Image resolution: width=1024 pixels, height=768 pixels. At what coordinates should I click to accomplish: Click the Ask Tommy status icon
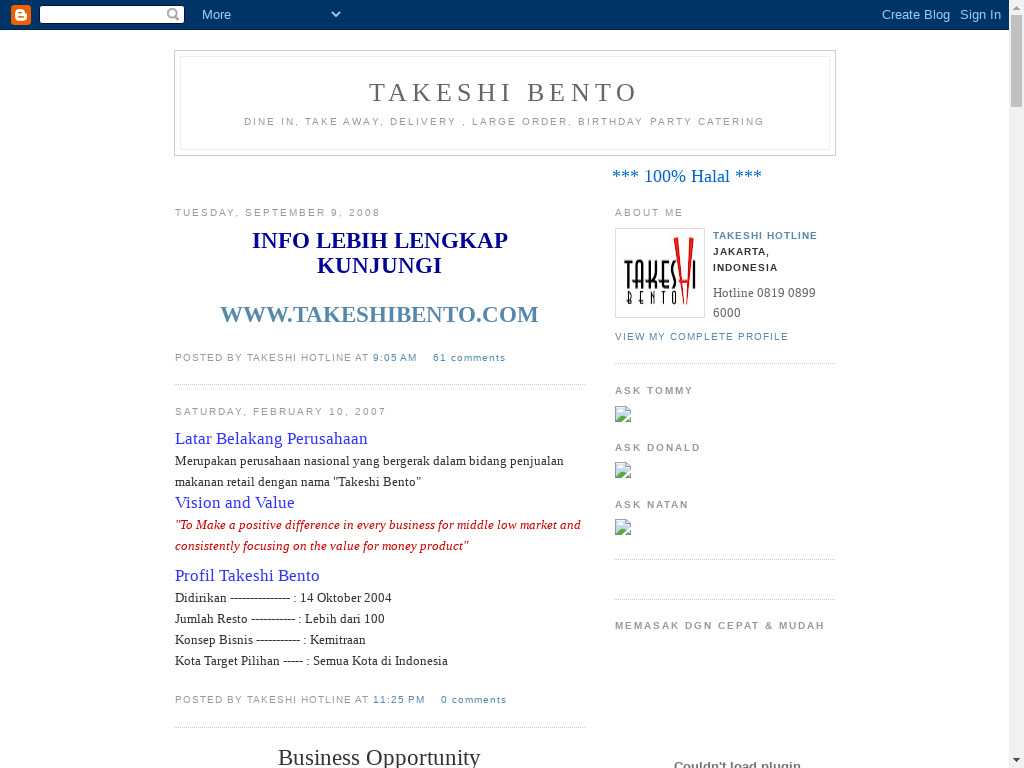coord(623,414)
